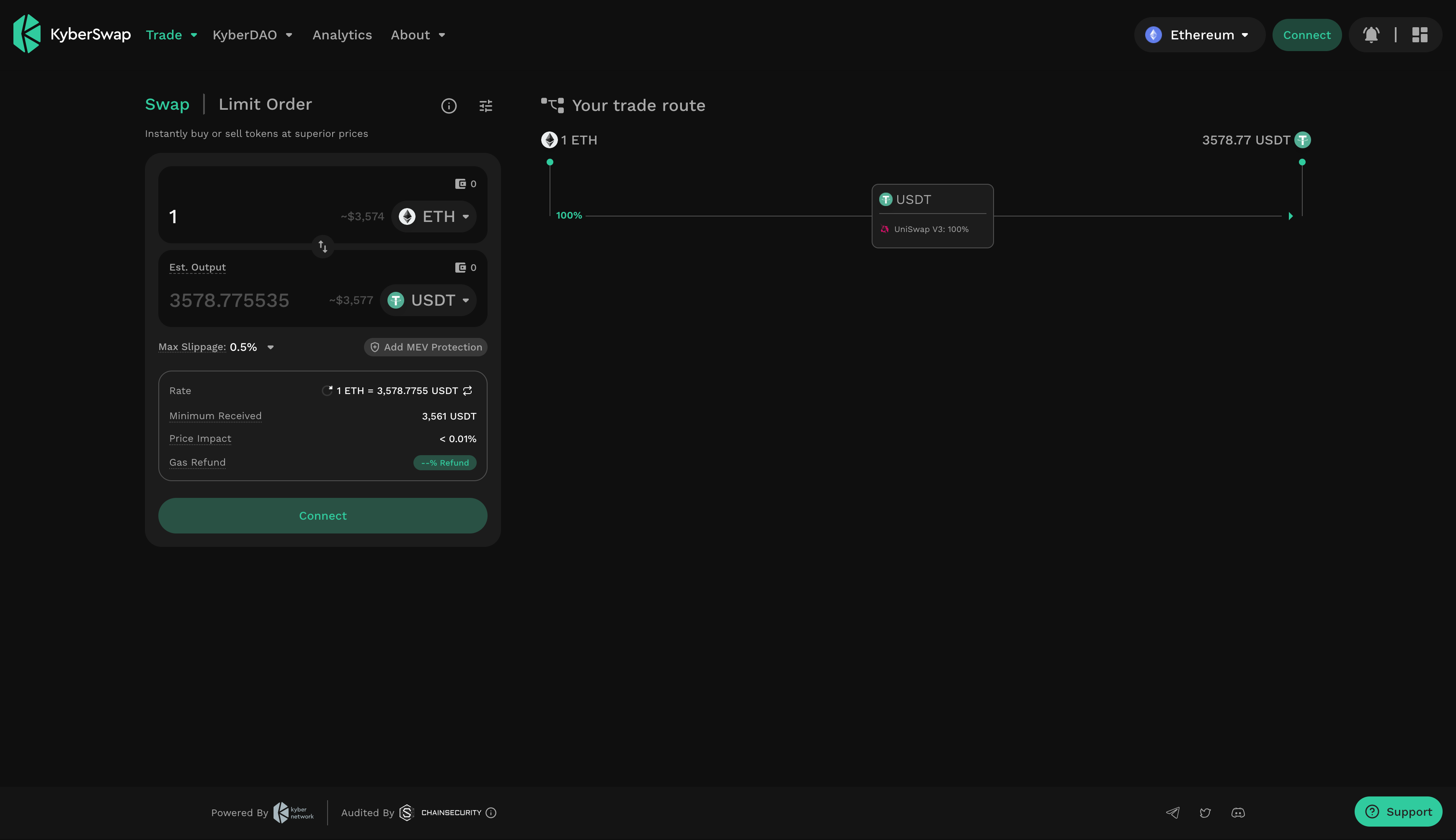
Task: Open the Twitter link icon
Action: [x=1206, y=813]
